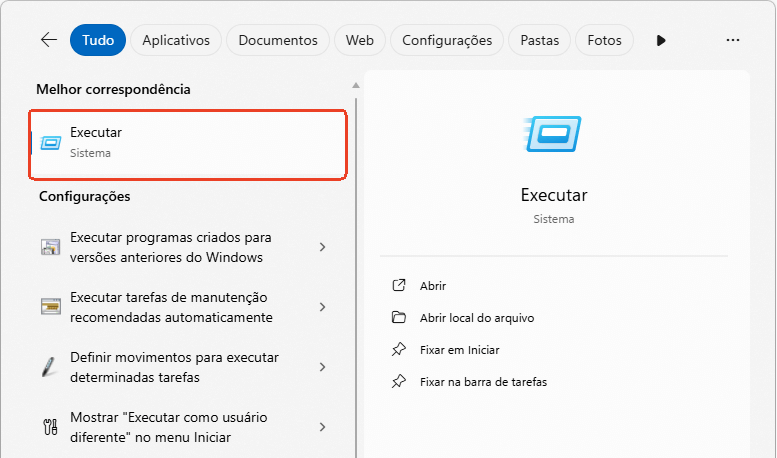Click the results scrollbar up arrow
Image resolution: width=777 pixels, height=458 pixels.
(356, 85)
